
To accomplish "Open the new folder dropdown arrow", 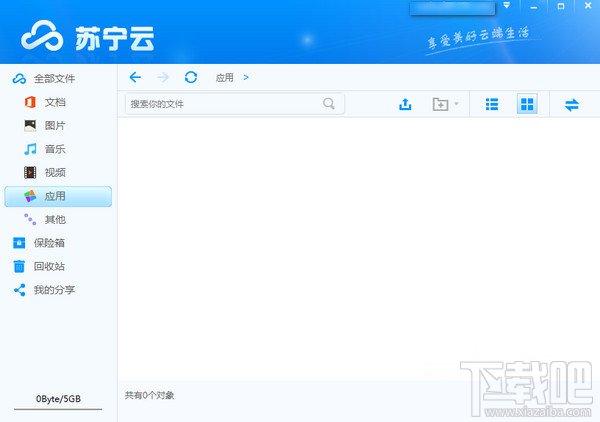I will [x=456, y=103].
